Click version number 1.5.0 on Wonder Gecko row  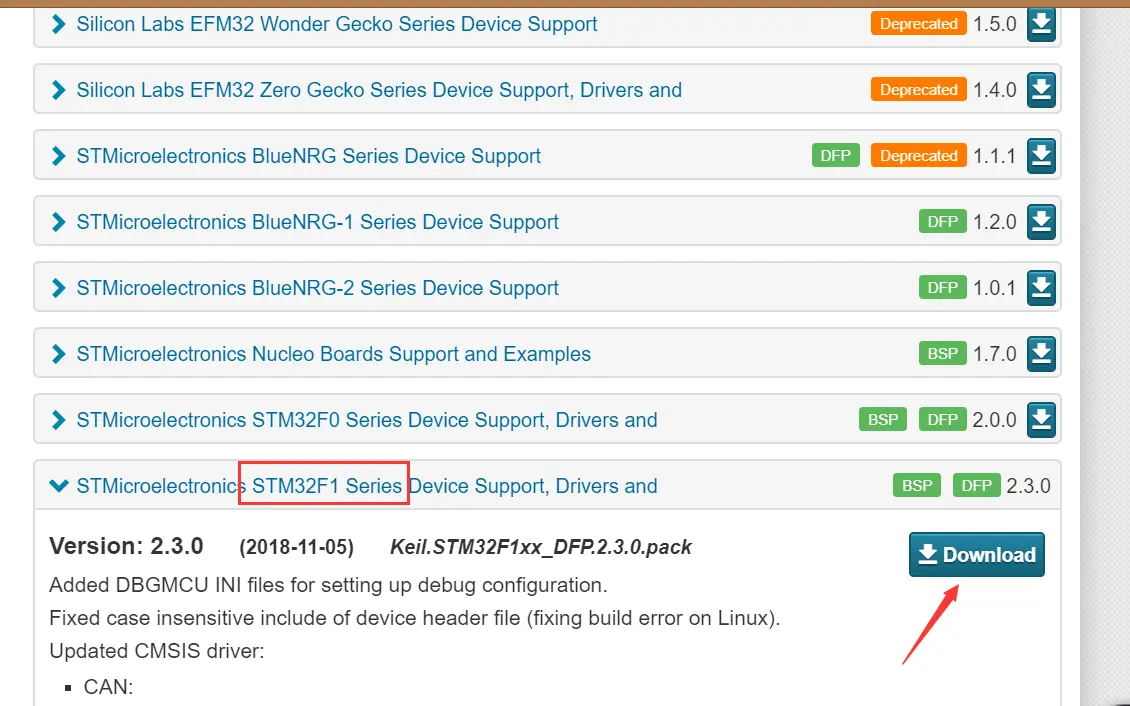click(995, 24)
